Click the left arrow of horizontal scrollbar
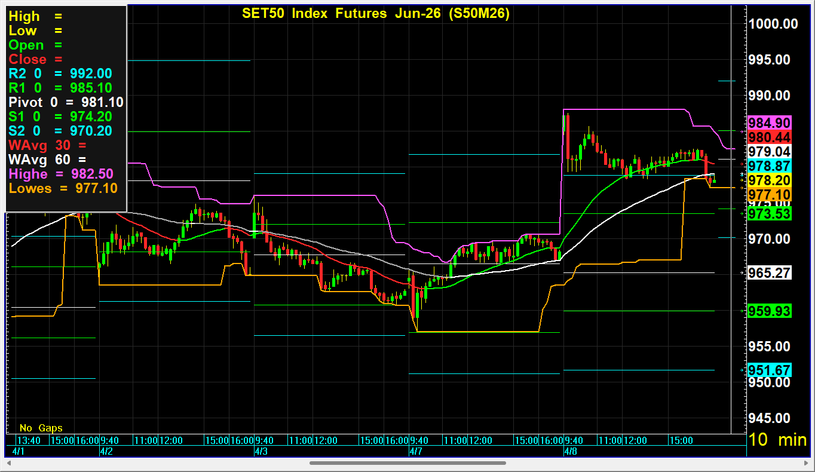815x472 pixels. (x=7, y=464)
